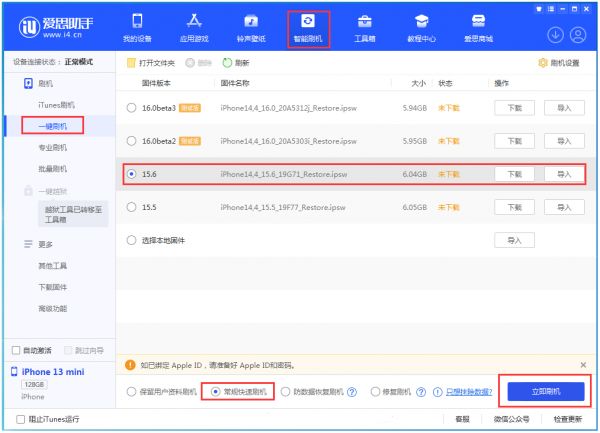This screenshot has height=433, width=600.
Task: Select 批量刷机 in sidebar
Action: (x=52, y=169)
